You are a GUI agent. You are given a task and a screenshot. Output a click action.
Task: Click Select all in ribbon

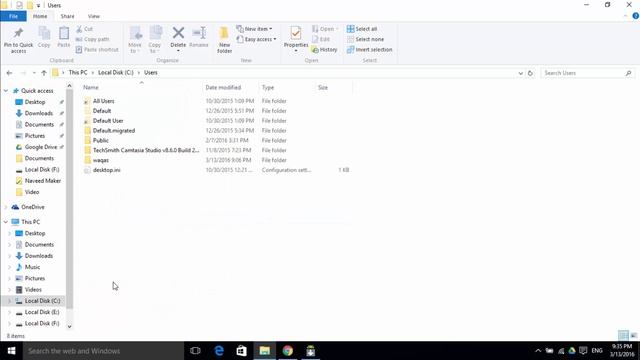click(362, 29)
